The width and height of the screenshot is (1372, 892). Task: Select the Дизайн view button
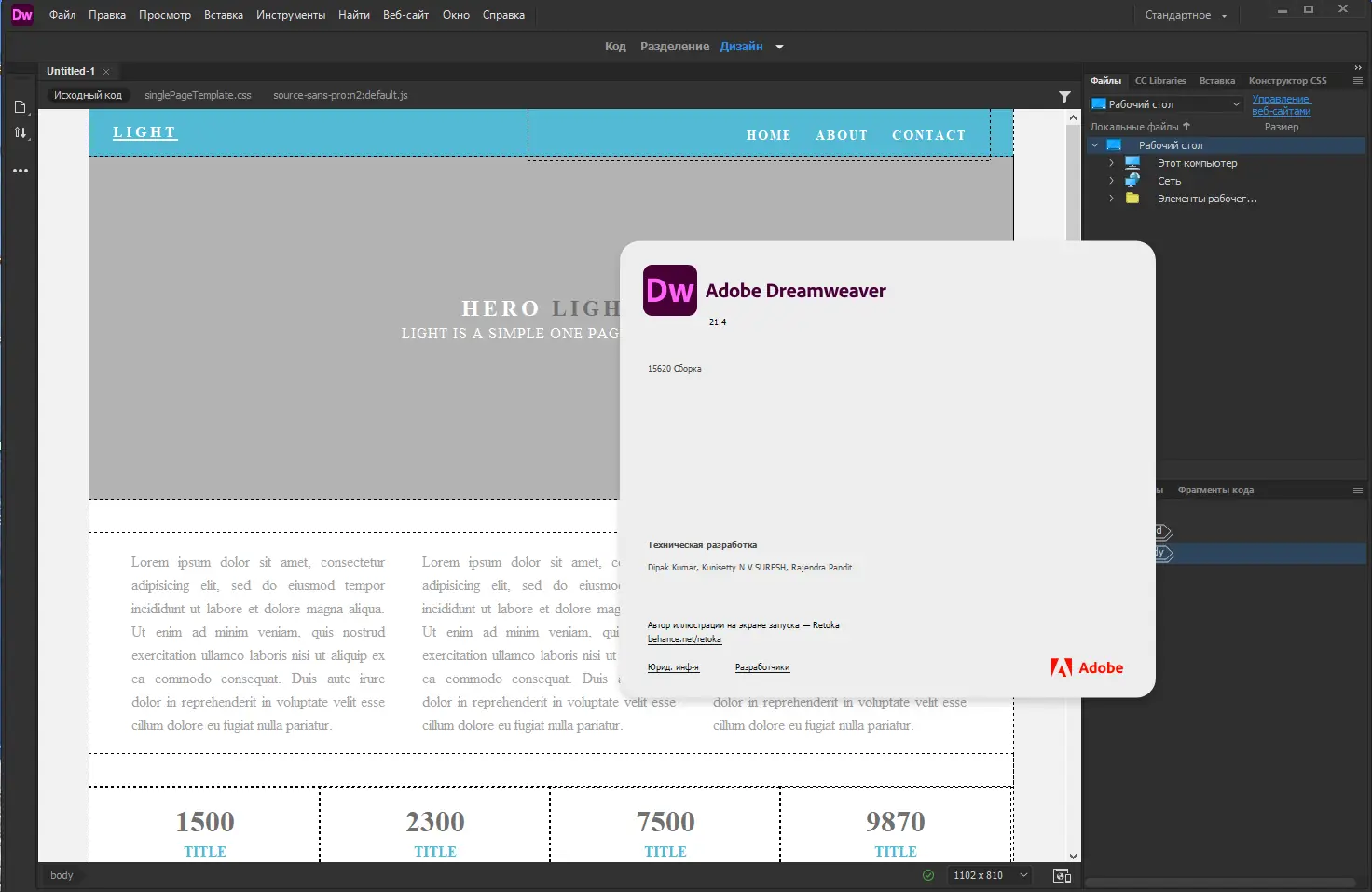[x=741, y=47]
